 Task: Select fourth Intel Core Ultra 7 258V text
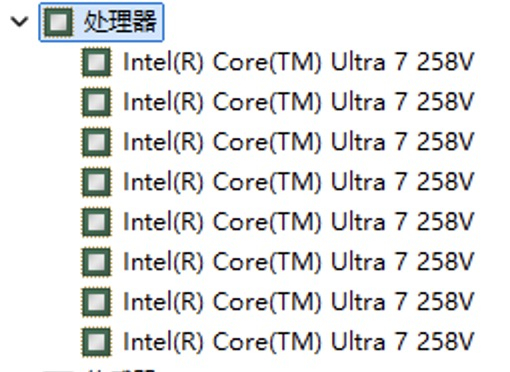point(298,182)
